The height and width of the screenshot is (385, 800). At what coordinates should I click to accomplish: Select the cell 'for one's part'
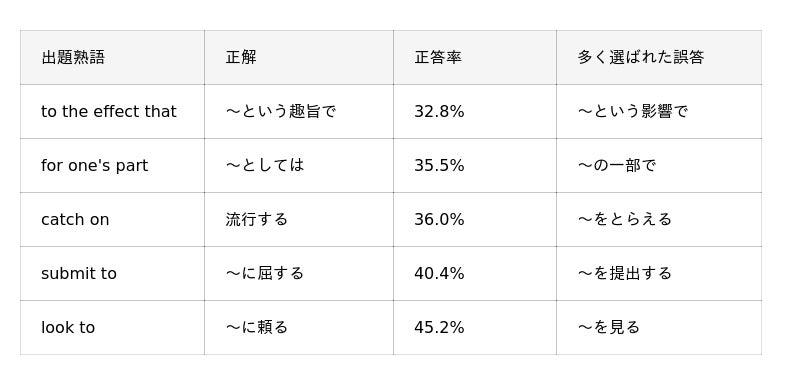coord(112,166)
